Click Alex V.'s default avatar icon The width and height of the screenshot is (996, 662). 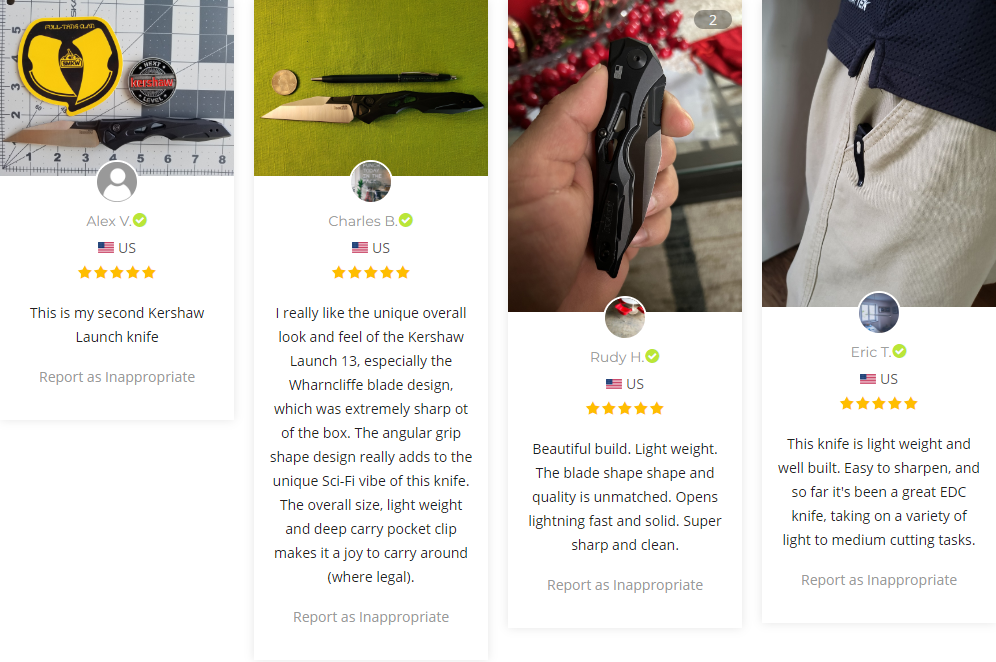(x=117, y=182)
